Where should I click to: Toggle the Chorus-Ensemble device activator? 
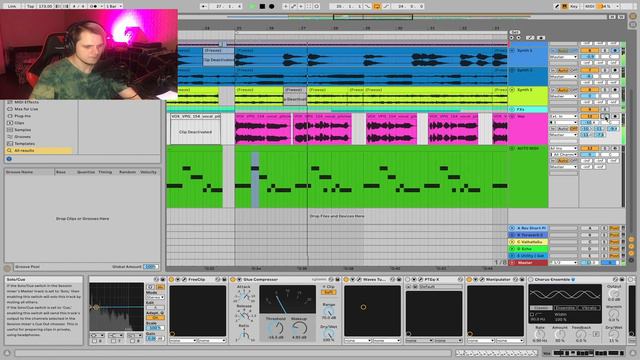(x=531, y=280)
